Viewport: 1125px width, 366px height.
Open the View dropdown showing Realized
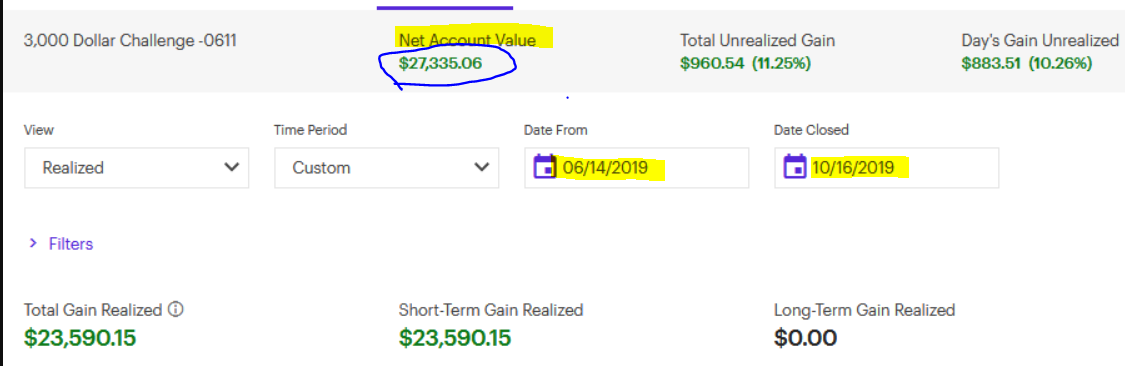tap(136, 168)
